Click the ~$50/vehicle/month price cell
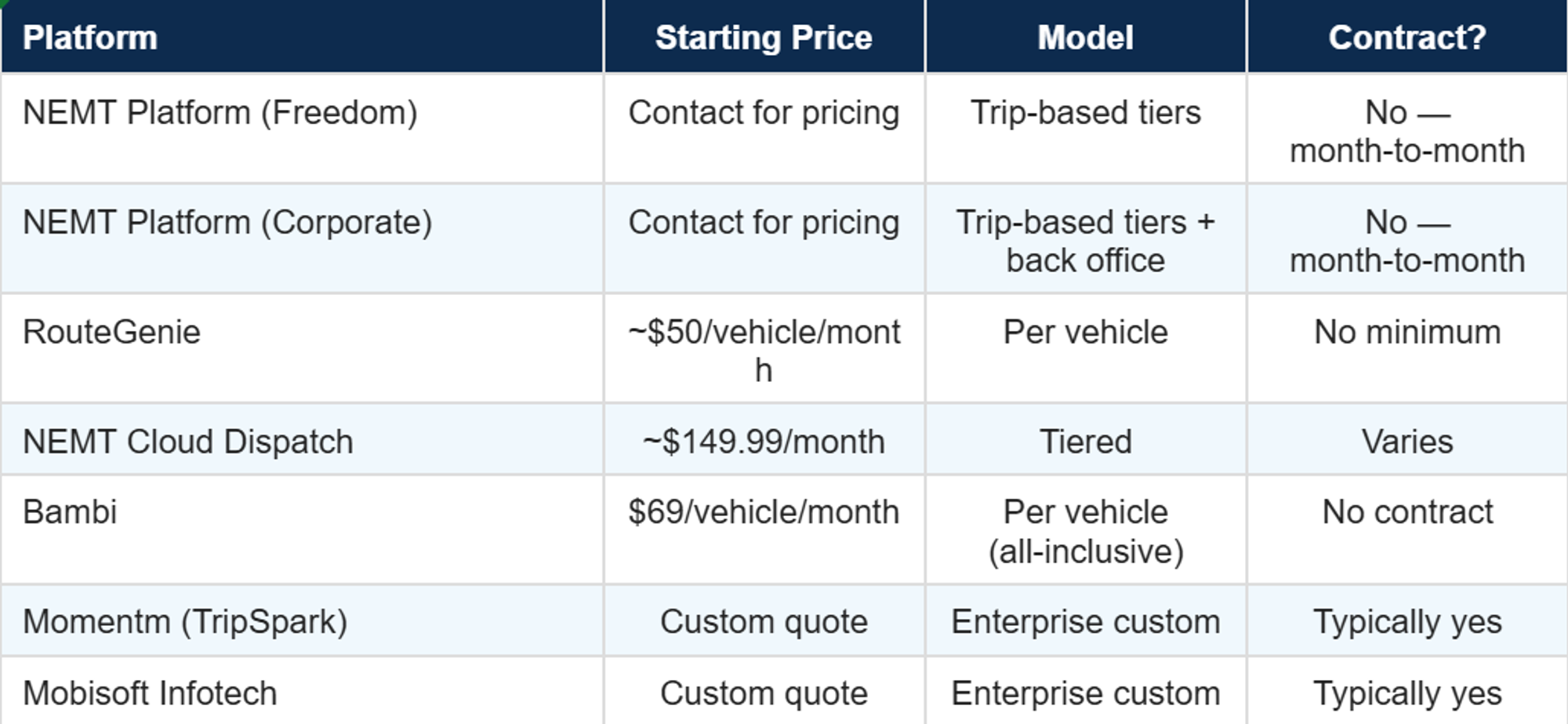This screenshot has width=1568, height=724. pyautogui.click(x=764, y=350)
